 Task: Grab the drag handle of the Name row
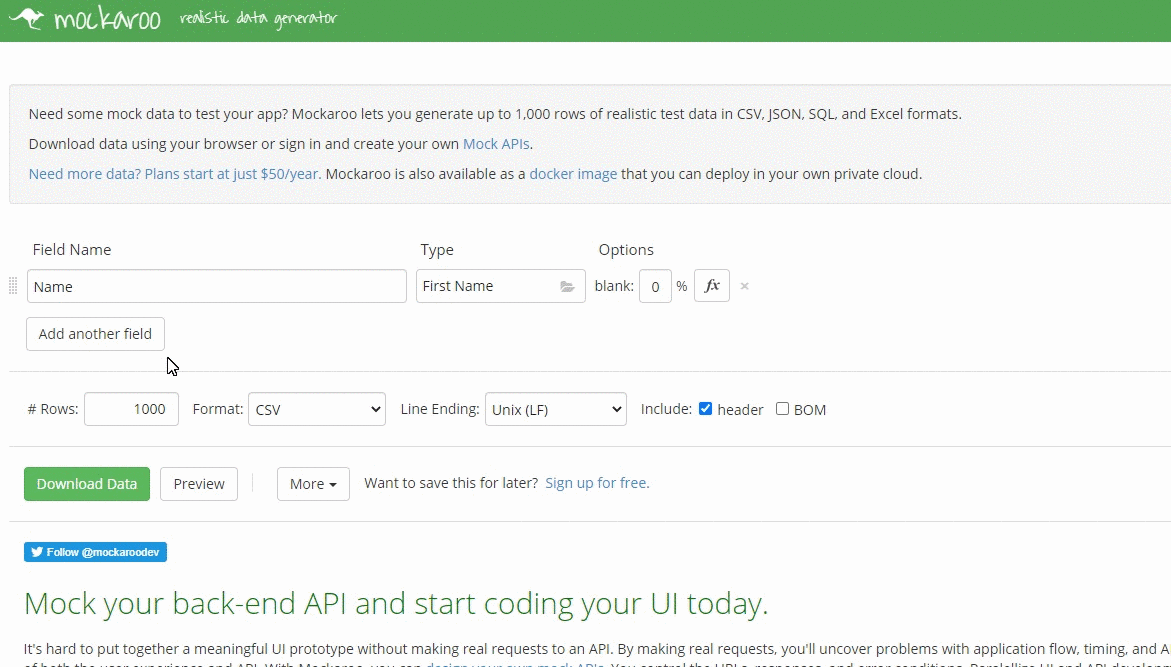(x=13, y=286)
